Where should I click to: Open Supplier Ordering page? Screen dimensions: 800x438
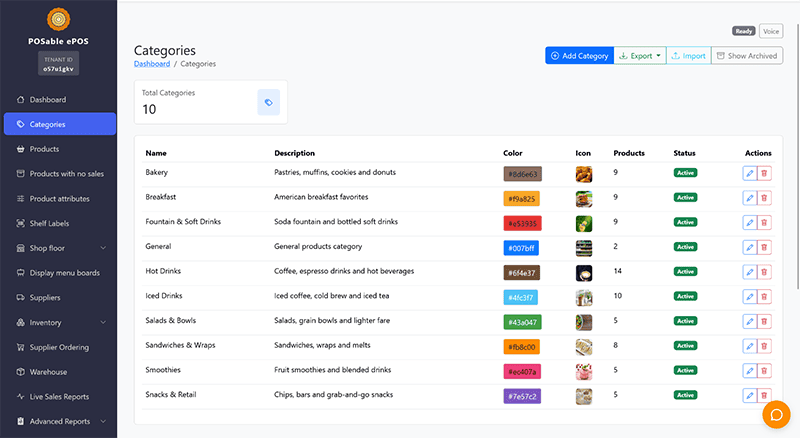point(60,347)
